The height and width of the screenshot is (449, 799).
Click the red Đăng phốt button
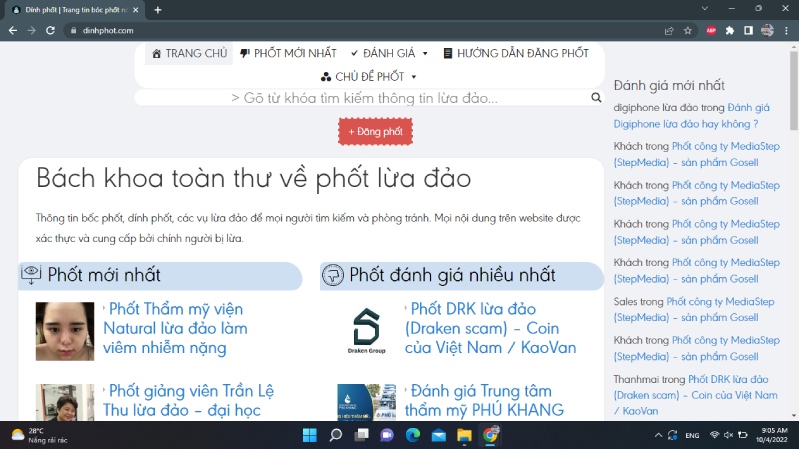[376, 131]
